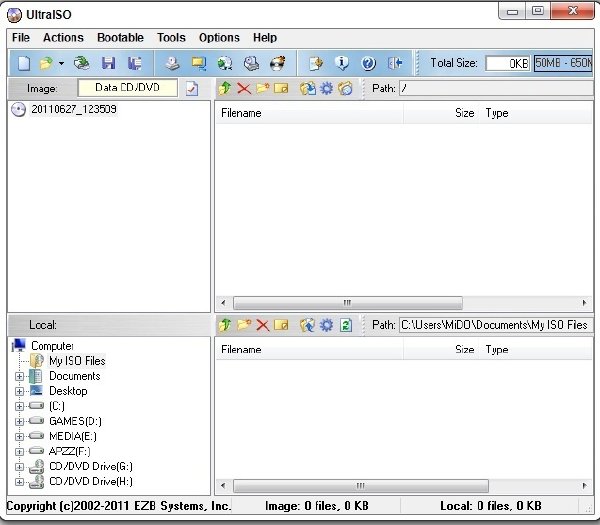Screen dimensions: 600x525
Task: Click the gear Properties icon in Image toolbar
Action: (326, 89)
